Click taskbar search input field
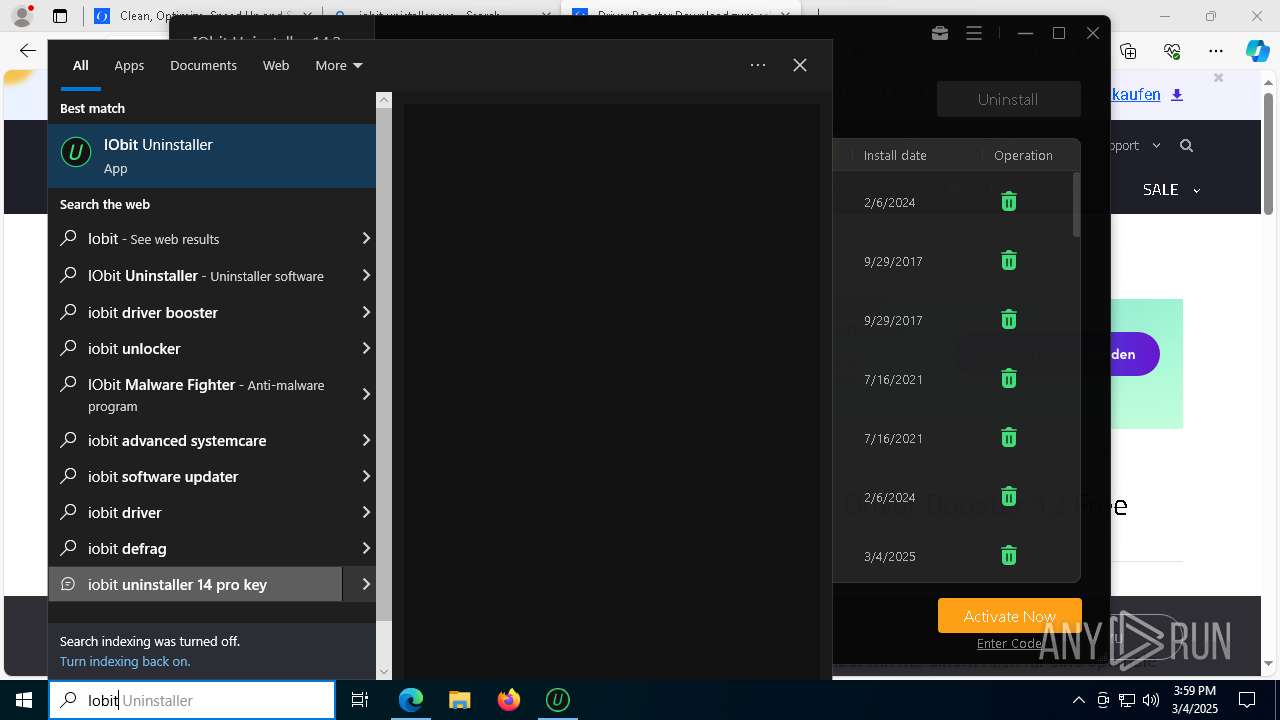Viewport: 1280px width, 720px height. pyautogui.click(x=192, y=700)
